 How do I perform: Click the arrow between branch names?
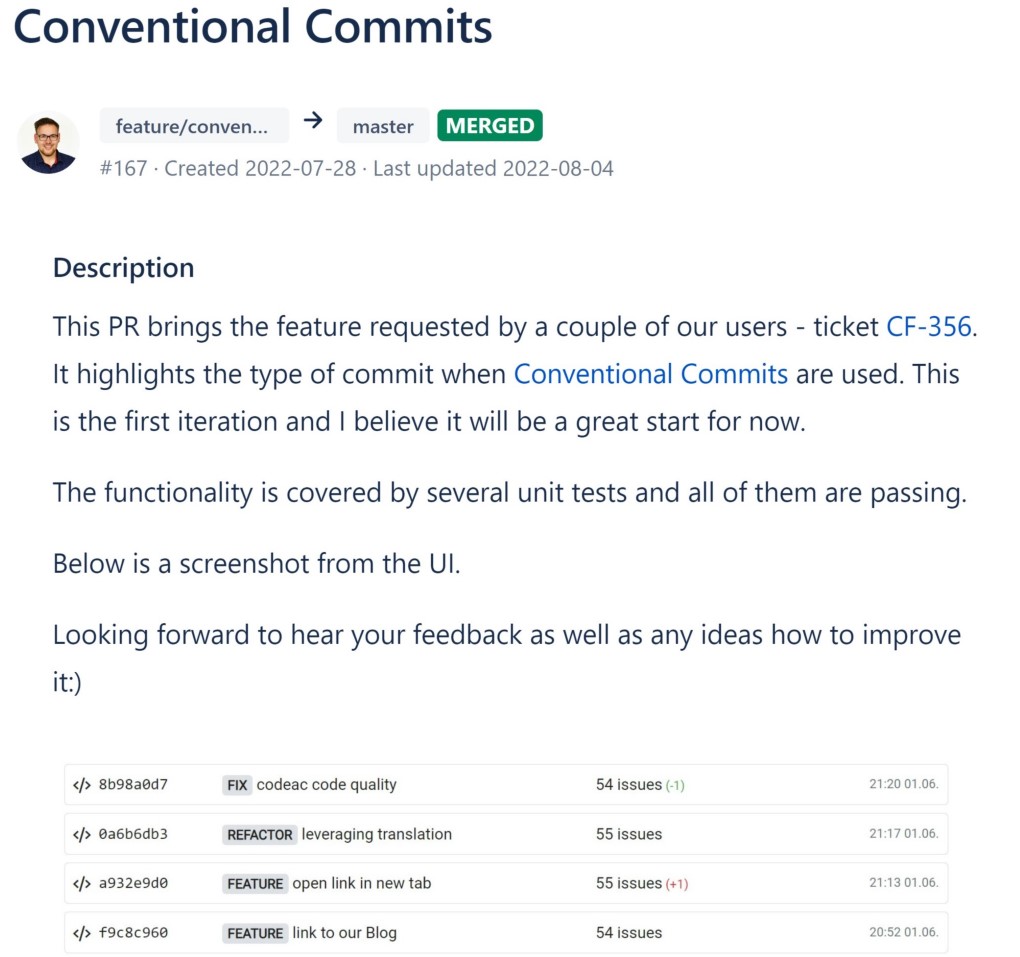[313, 121]
